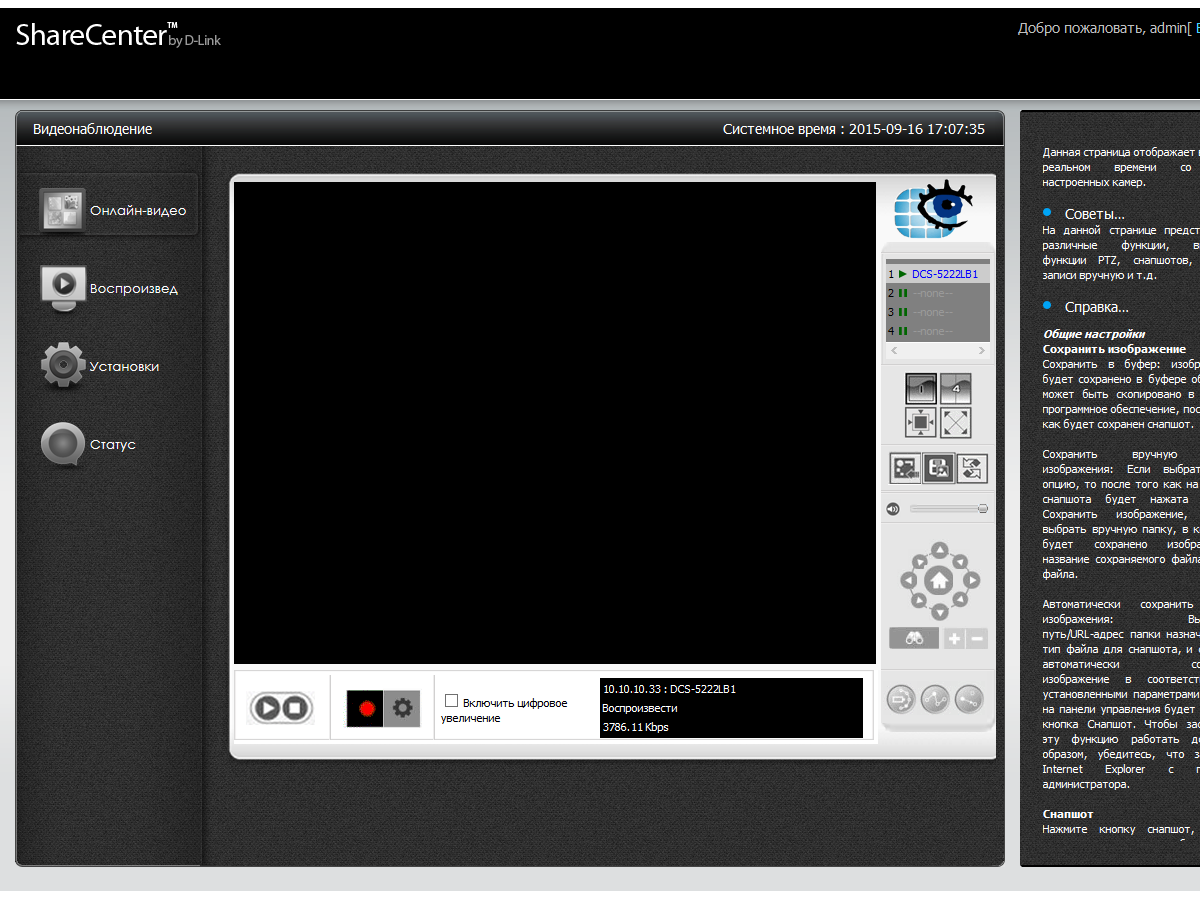Select channel 4 --none-- entry
This screenshot has height=900, width=1200.
(937, 331)
